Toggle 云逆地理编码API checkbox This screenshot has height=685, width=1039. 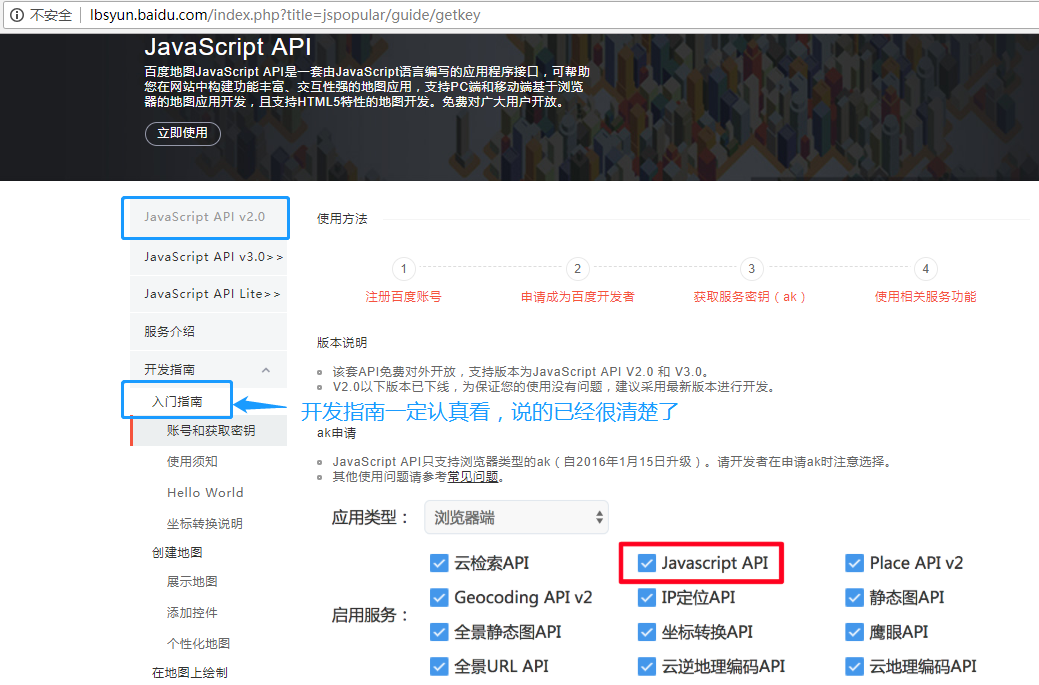point(647,666)
